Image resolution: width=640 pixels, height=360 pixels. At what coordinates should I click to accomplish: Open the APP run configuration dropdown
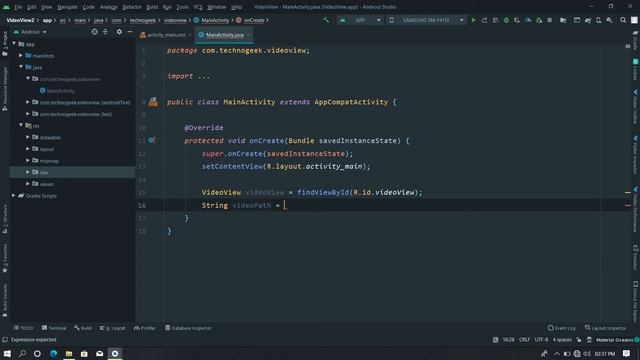pyautogui.click(x=360, y=20)
